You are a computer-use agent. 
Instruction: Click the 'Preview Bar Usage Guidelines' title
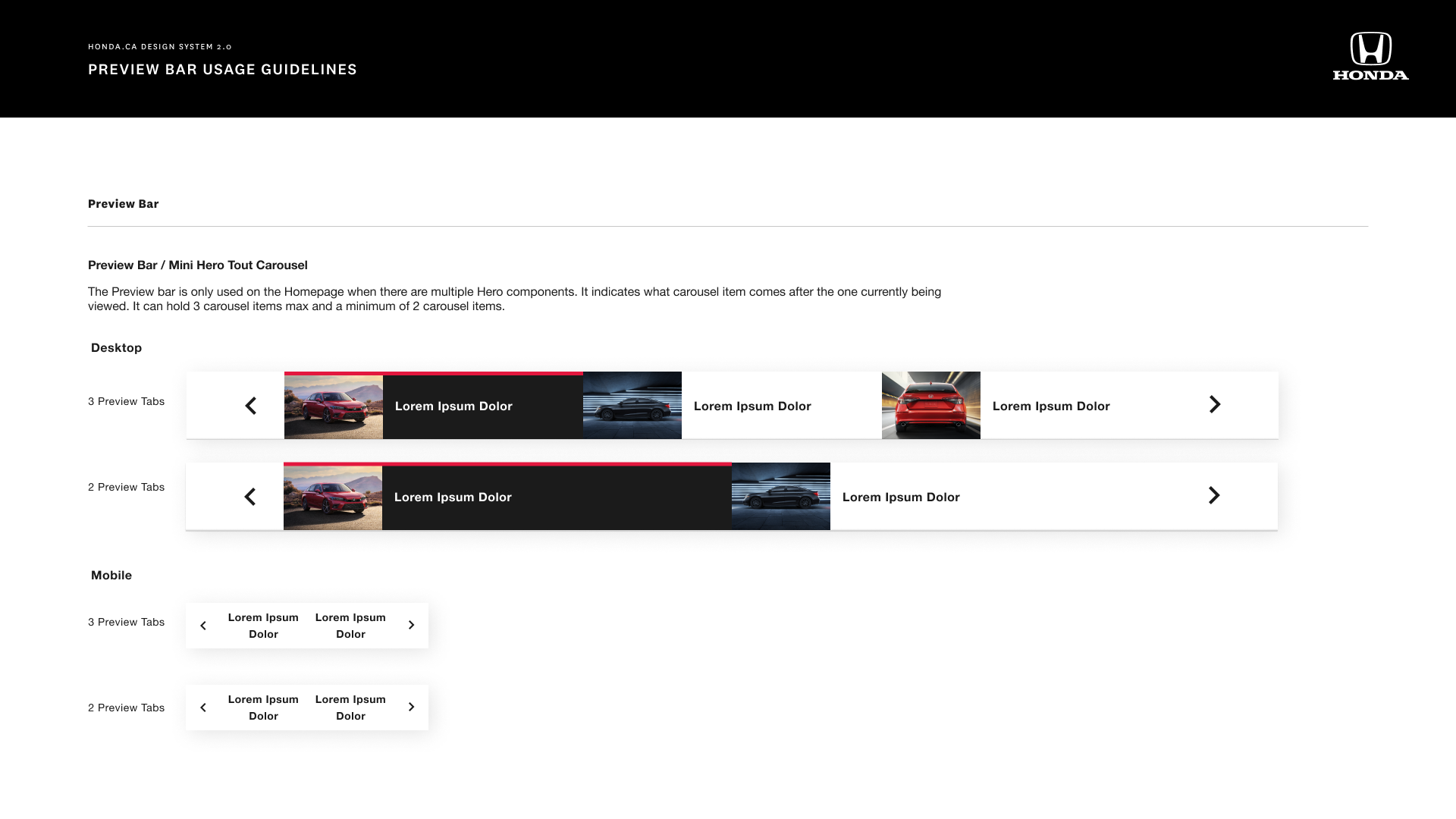pyautogui.click(x=222, y=70)
